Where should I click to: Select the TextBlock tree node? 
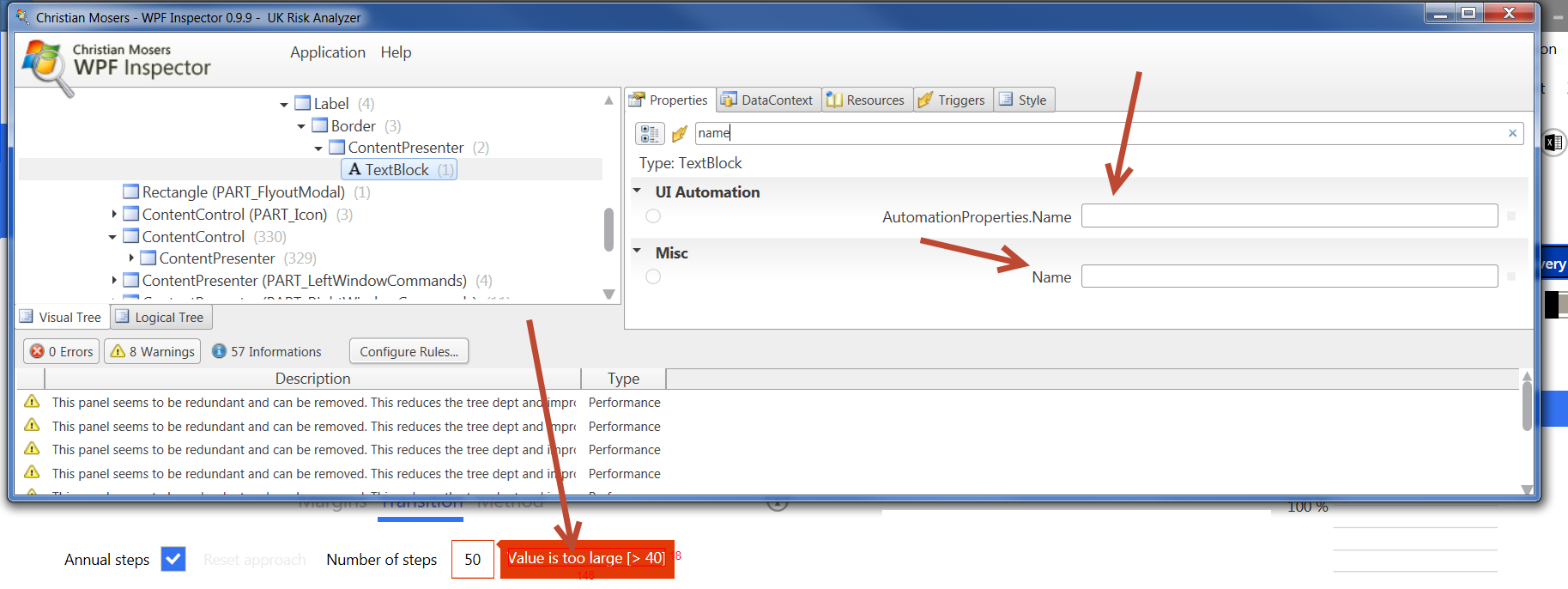[x=397, y=170]
